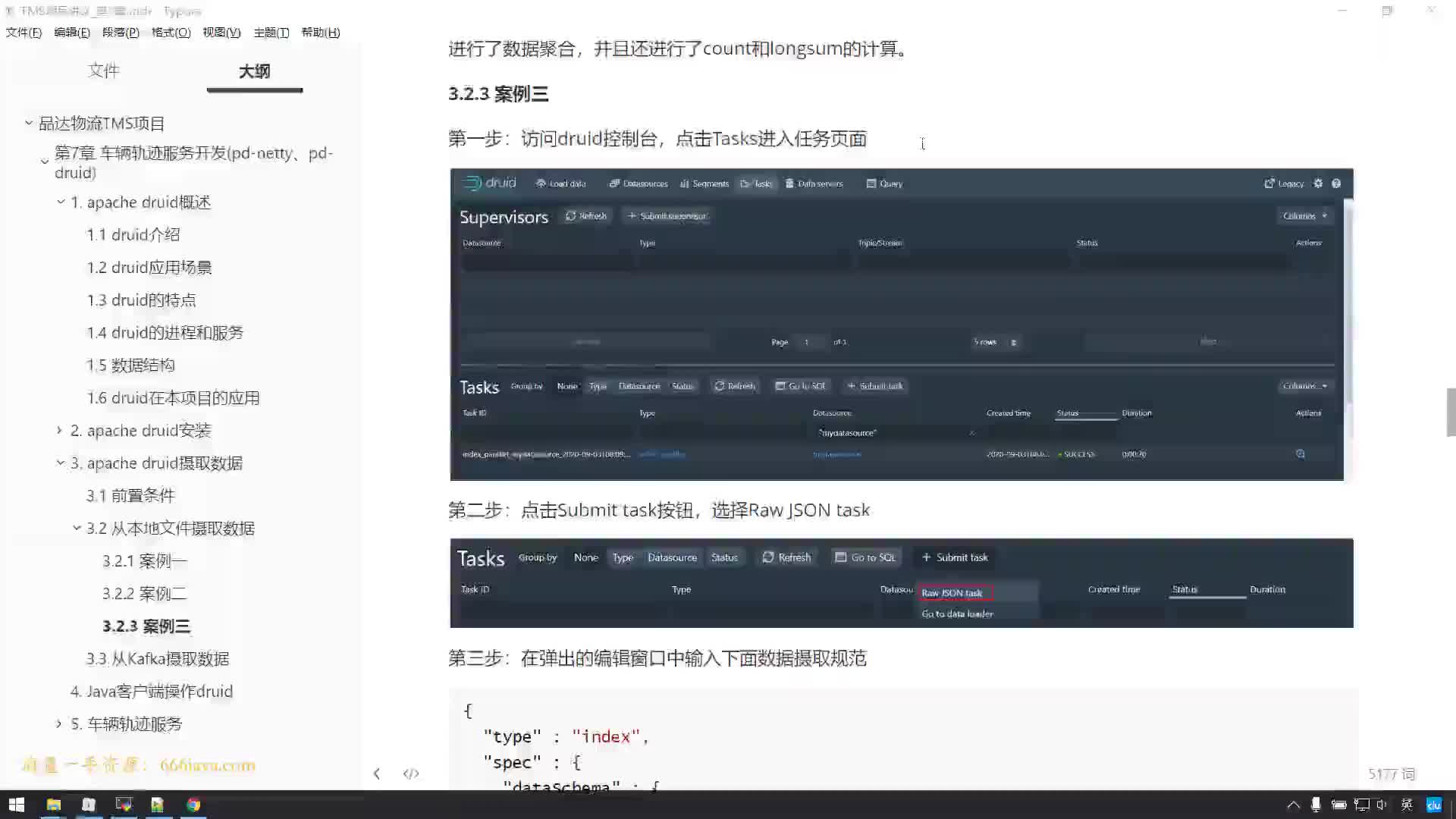Viewport: 1456px width, 819px height.
Task: Select the 大纲 outline tab
Action: pyautogui.click(x=255, y=71)
